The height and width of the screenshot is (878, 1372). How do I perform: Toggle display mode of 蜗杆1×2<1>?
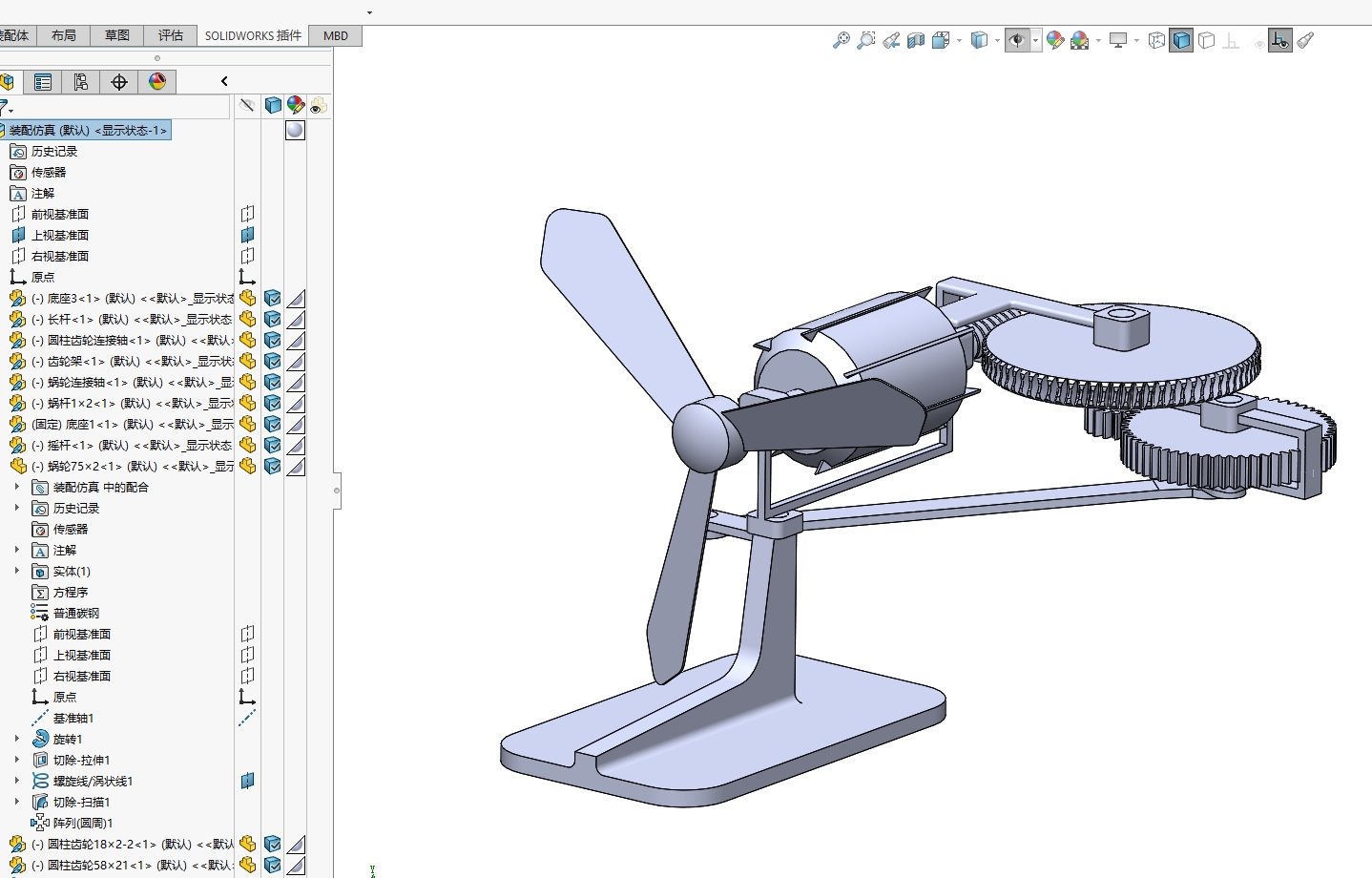(273, 403)
